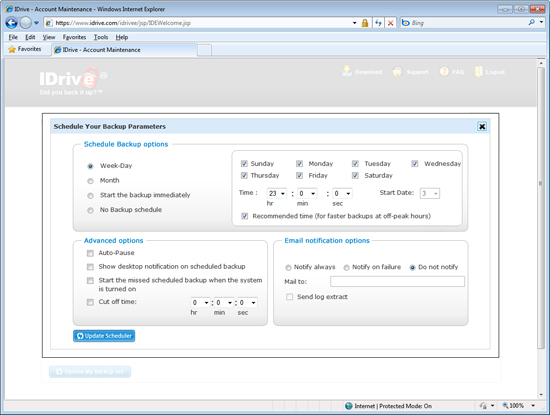Screen dimensions: 550x415
Task: Enable the Auto-Pause checkbox
Action: pos(90,253)
